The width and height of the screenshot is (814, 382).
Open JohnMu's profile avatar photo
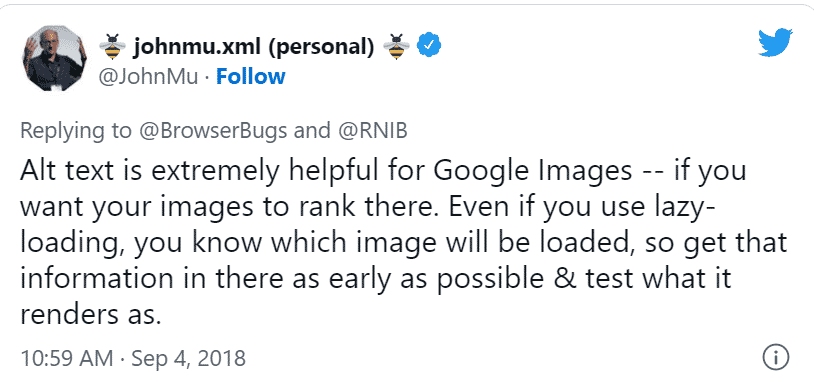[x=55, y=58]
